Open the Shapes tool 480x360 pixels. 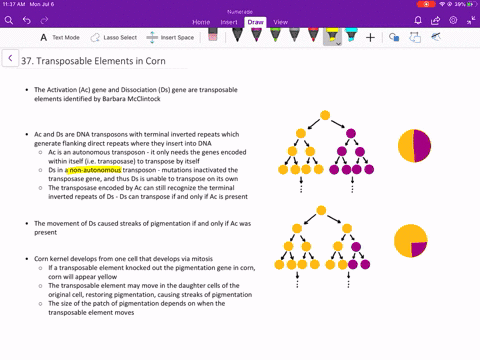click(394, 37)
